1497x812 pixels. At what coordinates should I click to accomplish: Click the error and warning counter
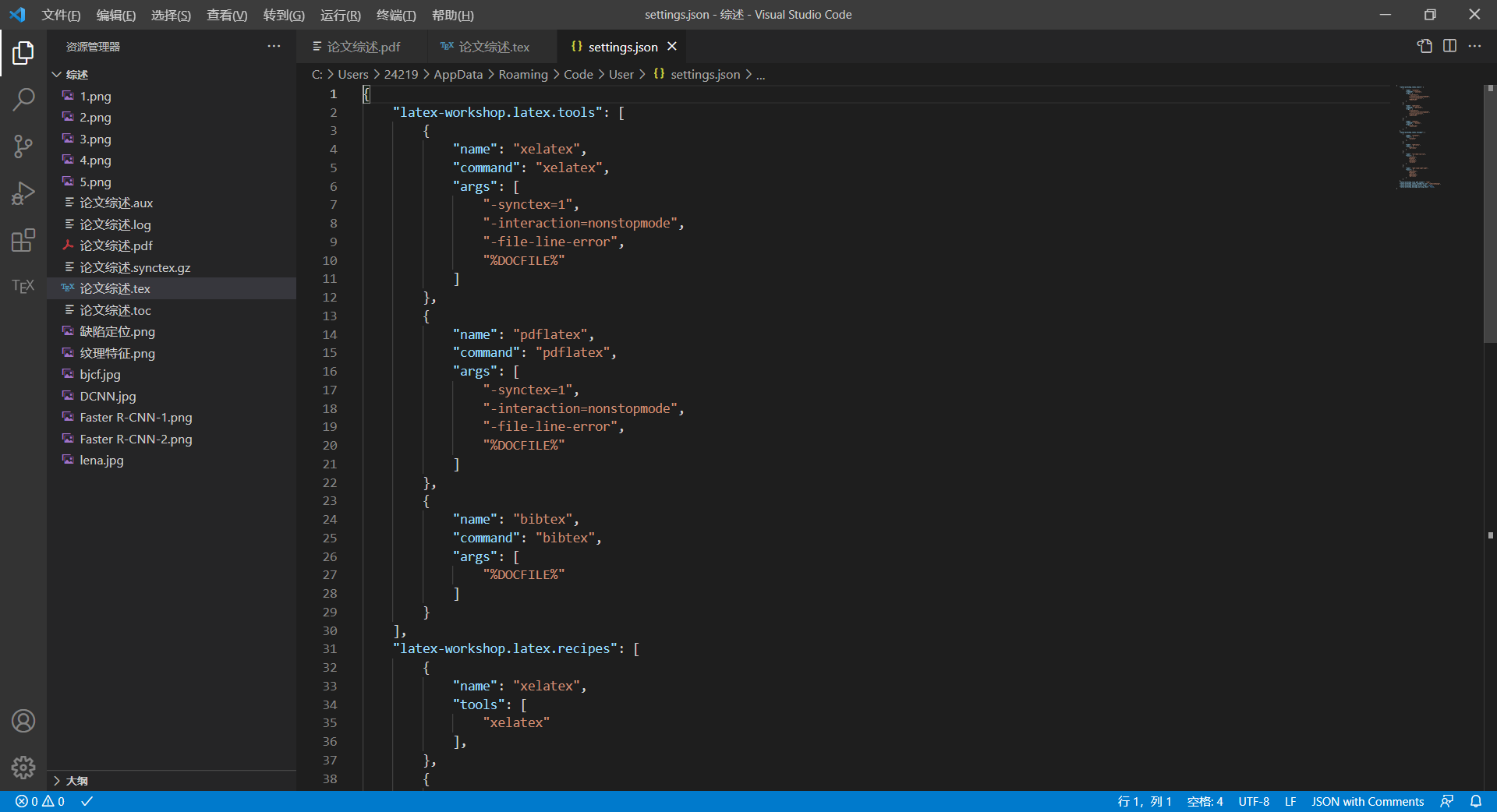tap(39, 801)
